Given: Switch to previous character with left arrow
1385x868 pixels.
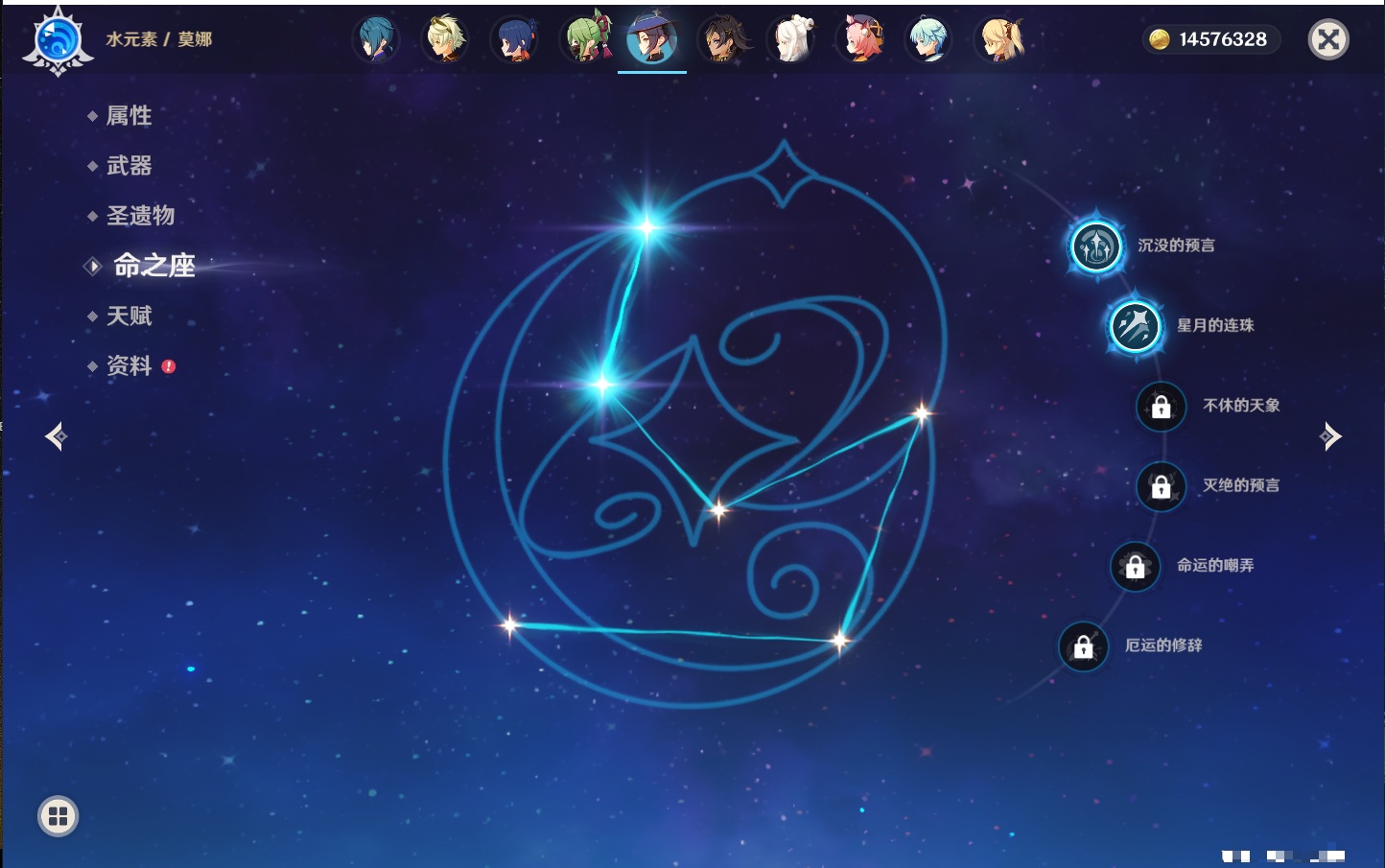Looking at the screenshot, I should 57,436.
